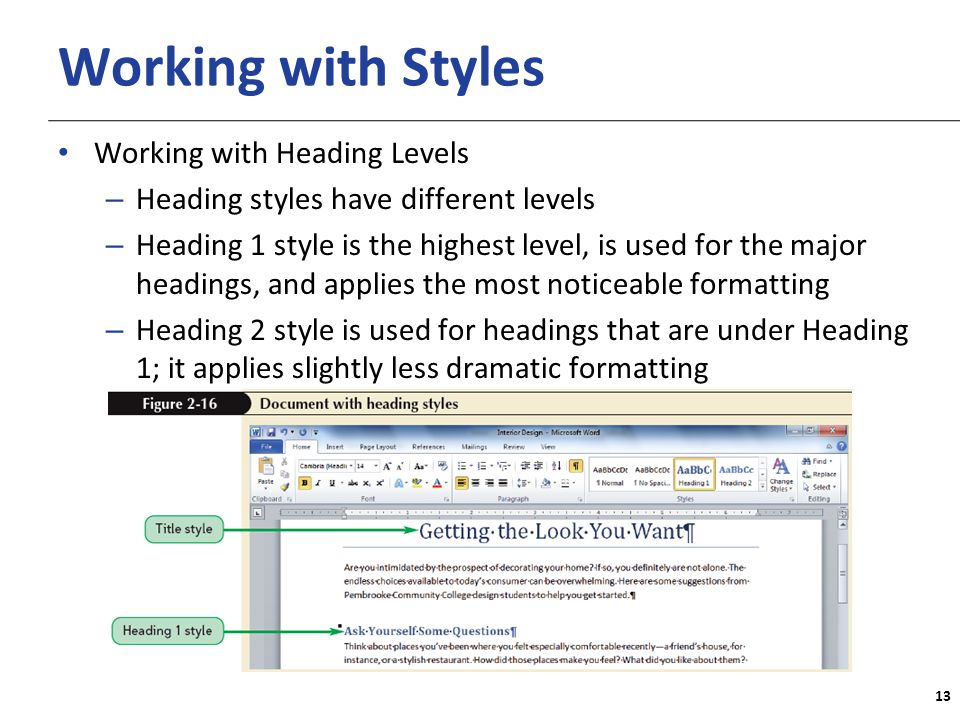The image size is (960, 720).
Task: Open the Find dropdown arrow
Action: (x=831, y=461)
